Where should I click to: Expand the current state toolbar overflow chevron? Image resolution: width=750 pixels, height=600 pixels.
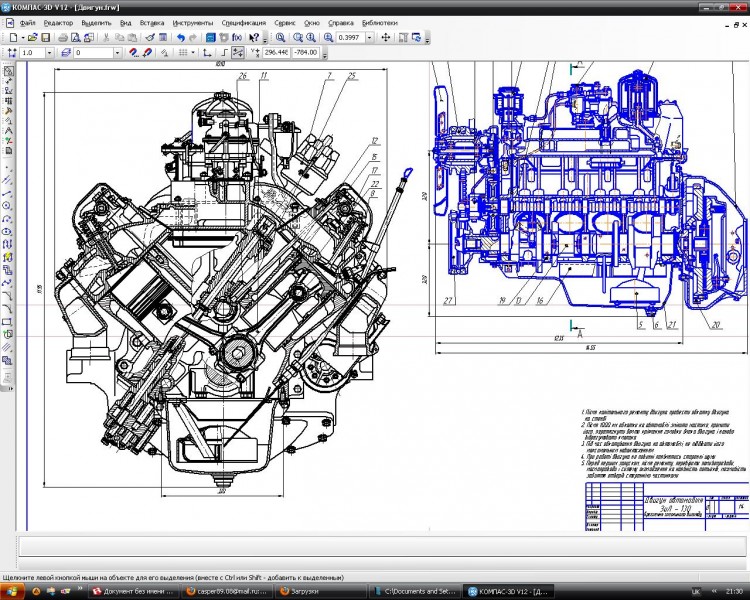coord(325,54)
